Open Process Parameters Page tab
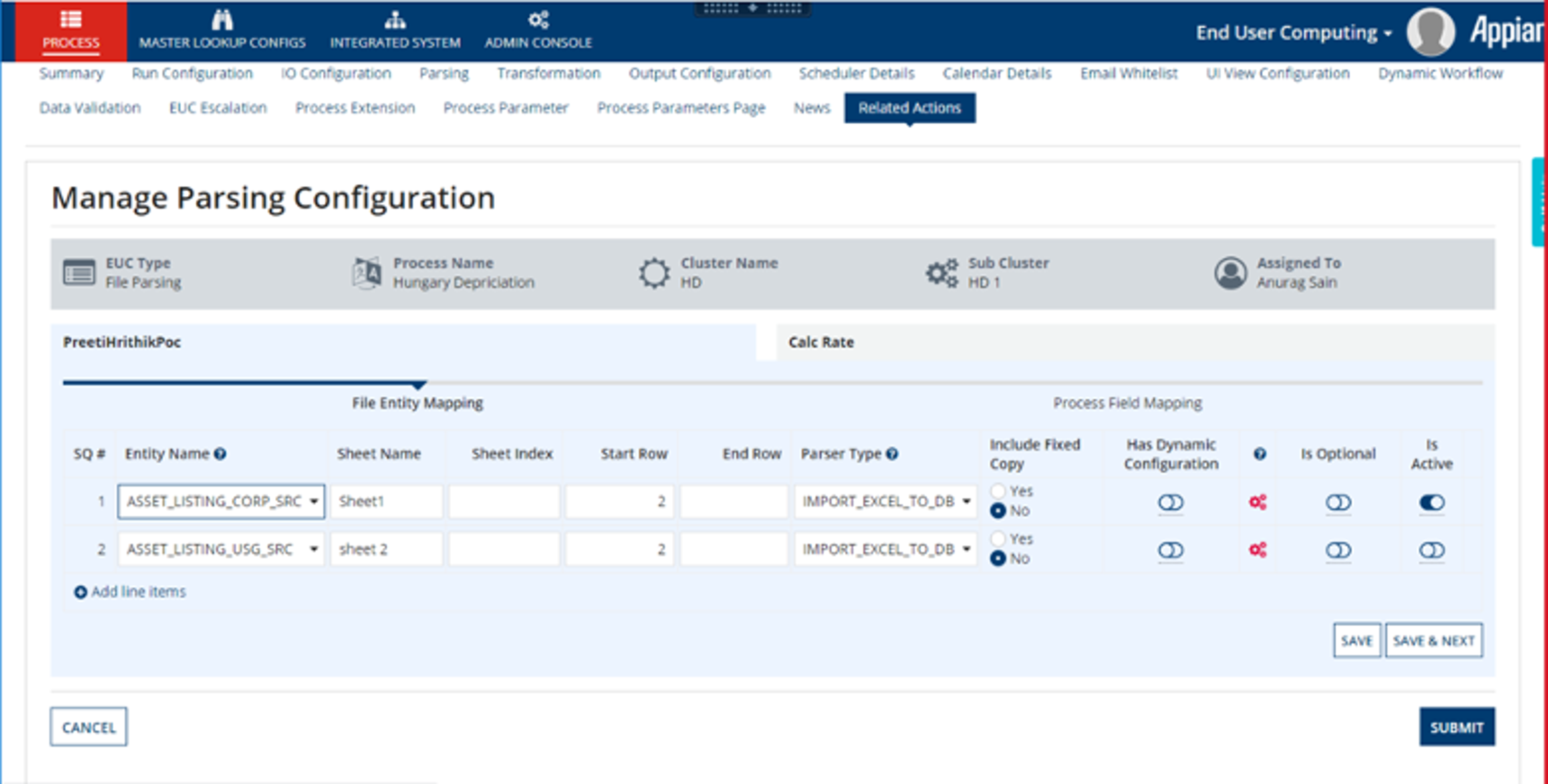Image resolution: width=1548 pixels, height=784 pixels. 681,108
